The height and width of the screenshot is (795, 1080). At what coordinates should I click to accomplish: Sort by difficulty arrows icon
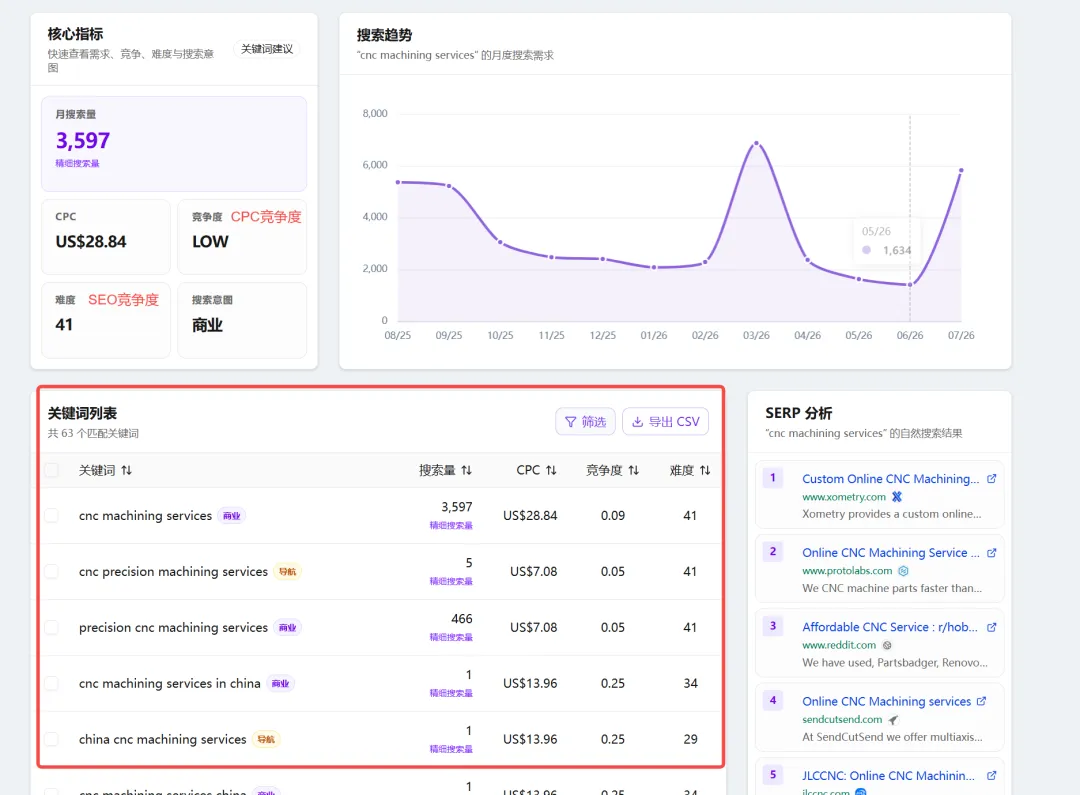705,471
